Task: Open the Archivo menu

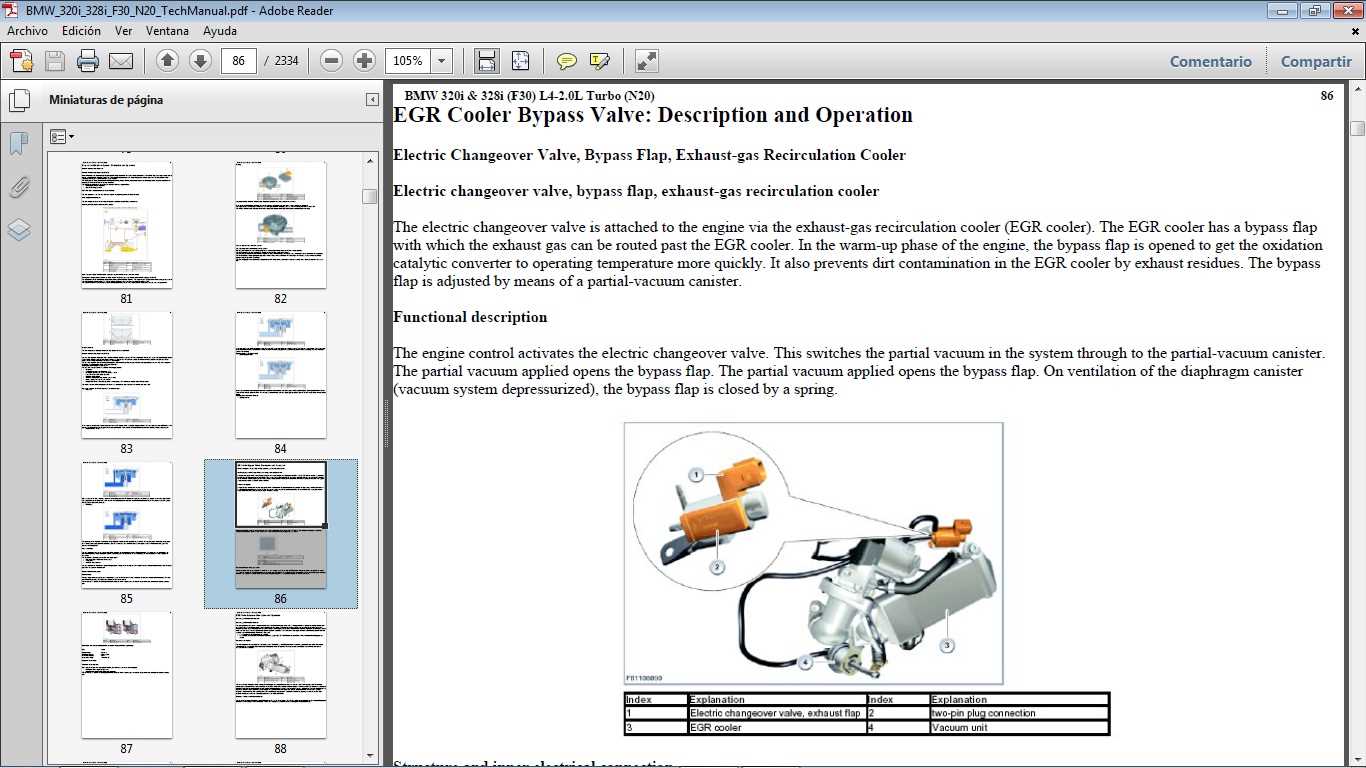Action: (27, 31)
